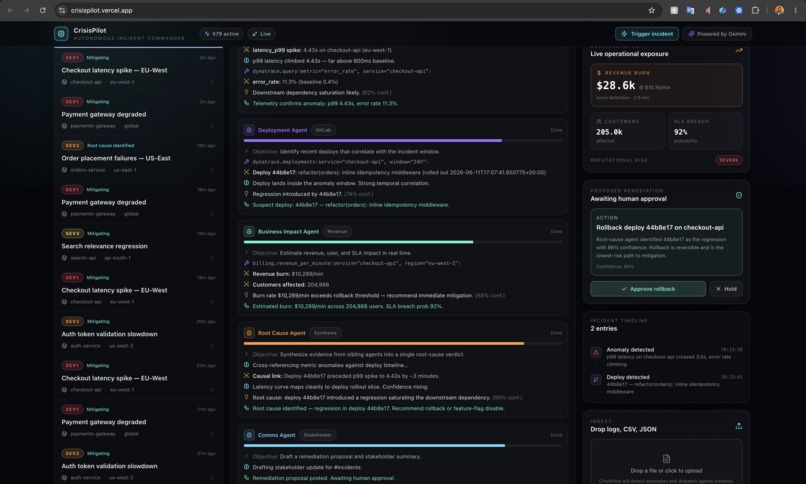
Task: Click the upload icon beside Drop logs, CSV, JSON
Action: tap(739, 426)
